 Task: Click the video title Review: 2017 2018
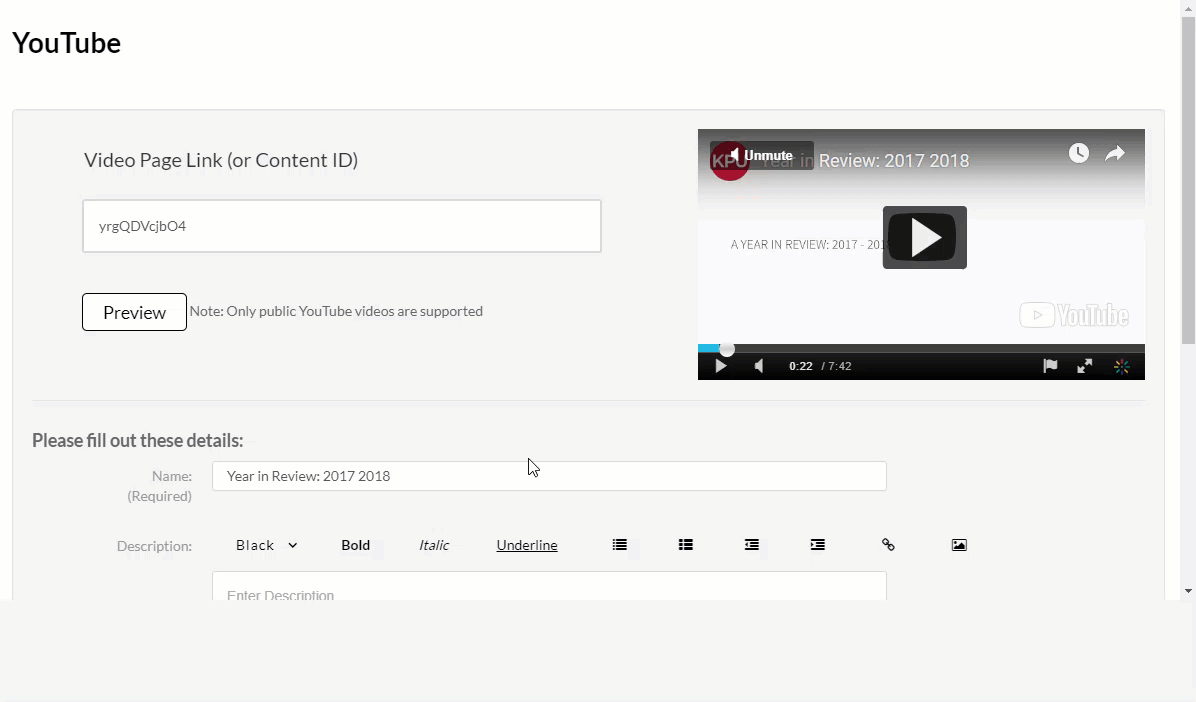click(x=893, y=161)
